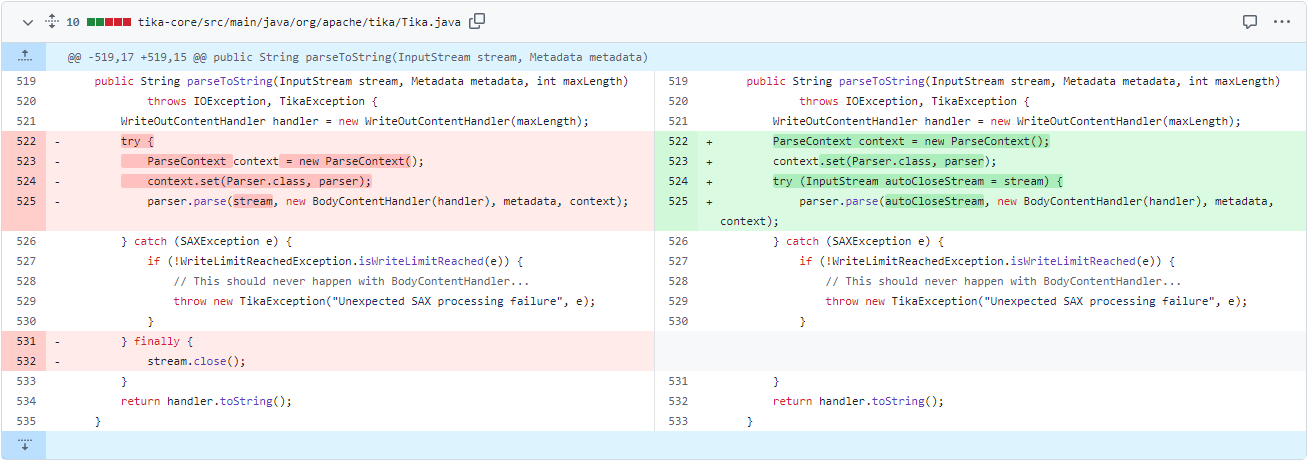This screenshot has height=462, width=1311.
Task: Click the diffstat number 10
Action: [73, 21]
